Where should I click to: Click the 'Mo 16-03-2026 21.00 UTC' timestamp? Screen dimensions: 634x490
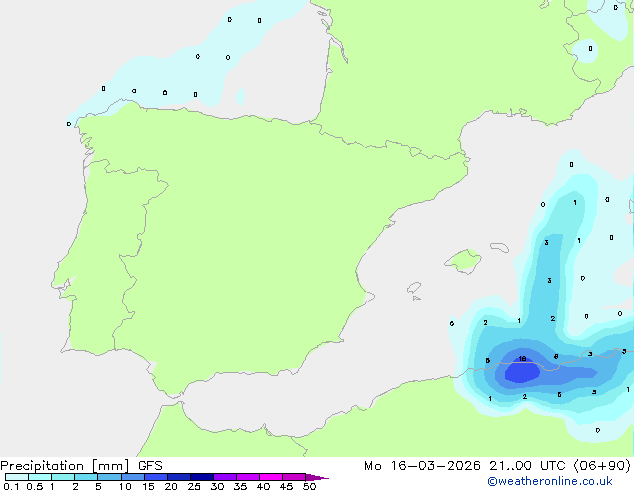(x=465, y=466)
